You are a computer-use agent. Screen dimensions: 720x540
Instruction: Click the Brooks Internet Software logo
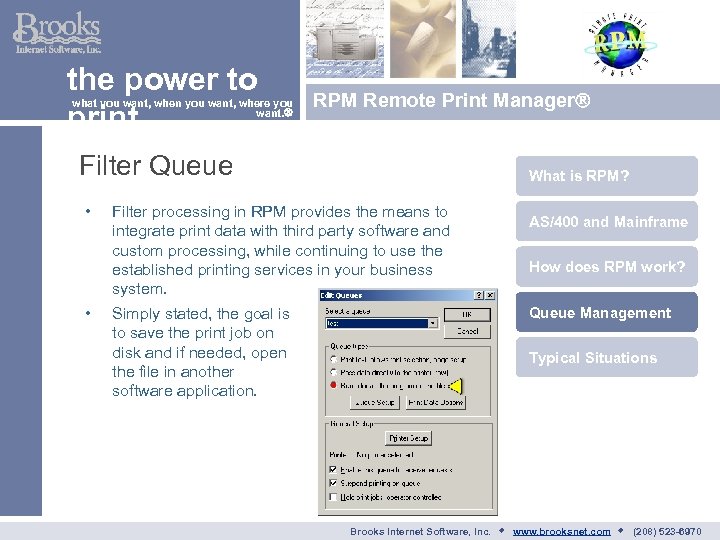(57, 33)
